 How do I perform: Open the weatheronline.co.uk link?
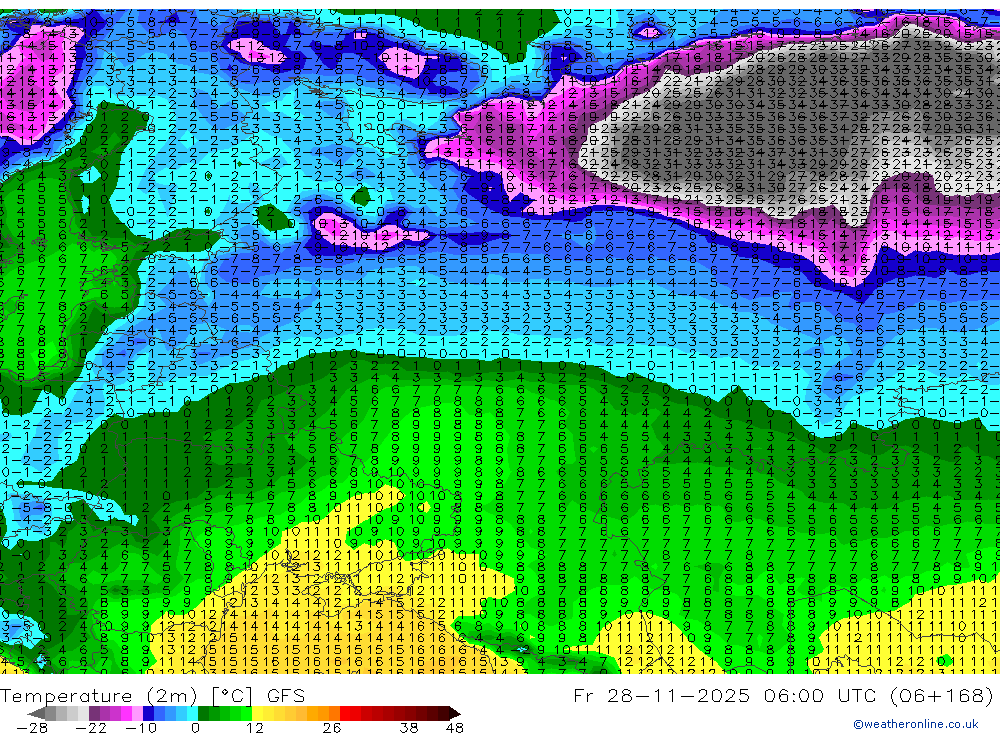click(x=916, y=724)
